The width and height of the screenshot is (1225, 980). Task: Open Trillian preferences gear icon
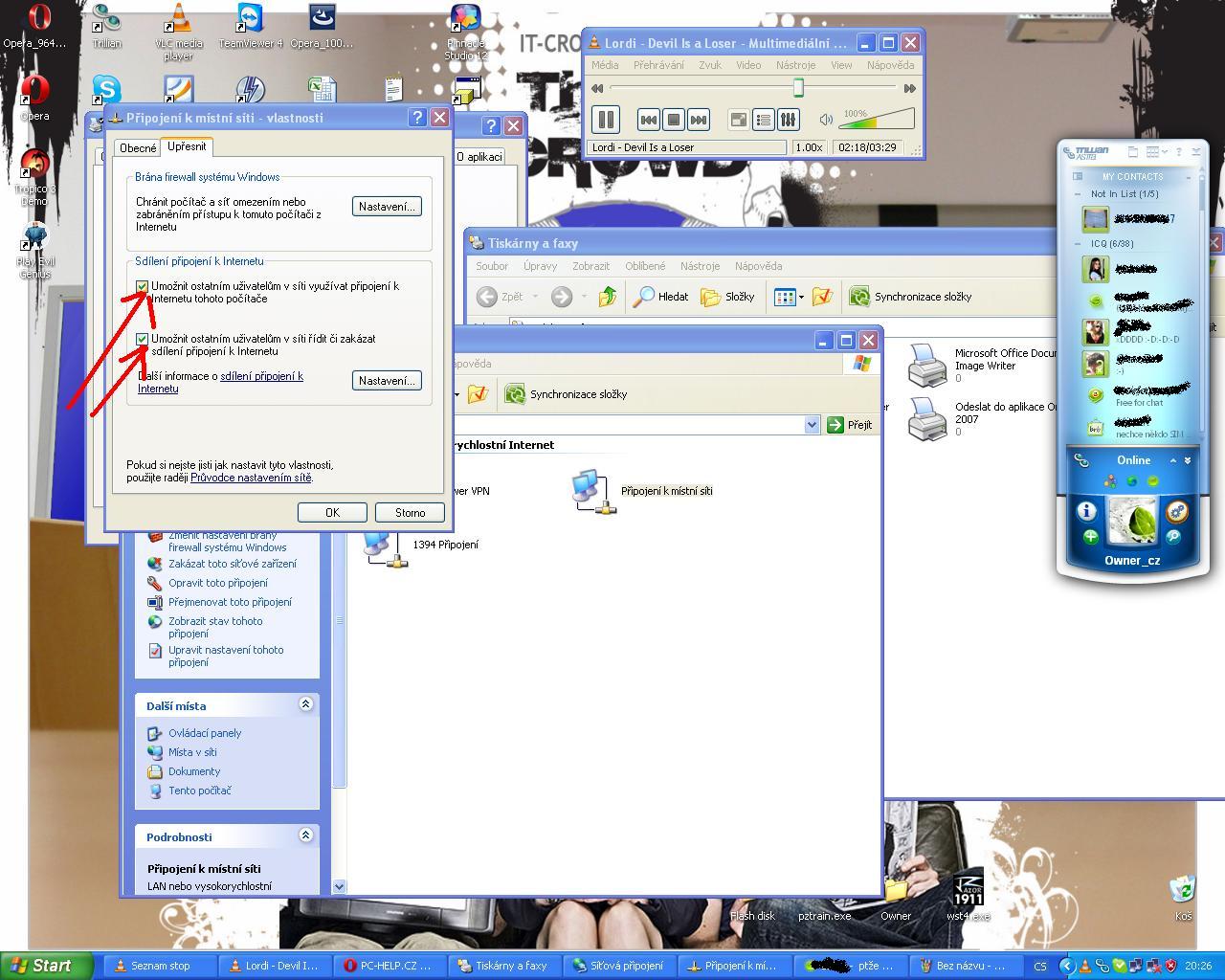pos(1177,512)
